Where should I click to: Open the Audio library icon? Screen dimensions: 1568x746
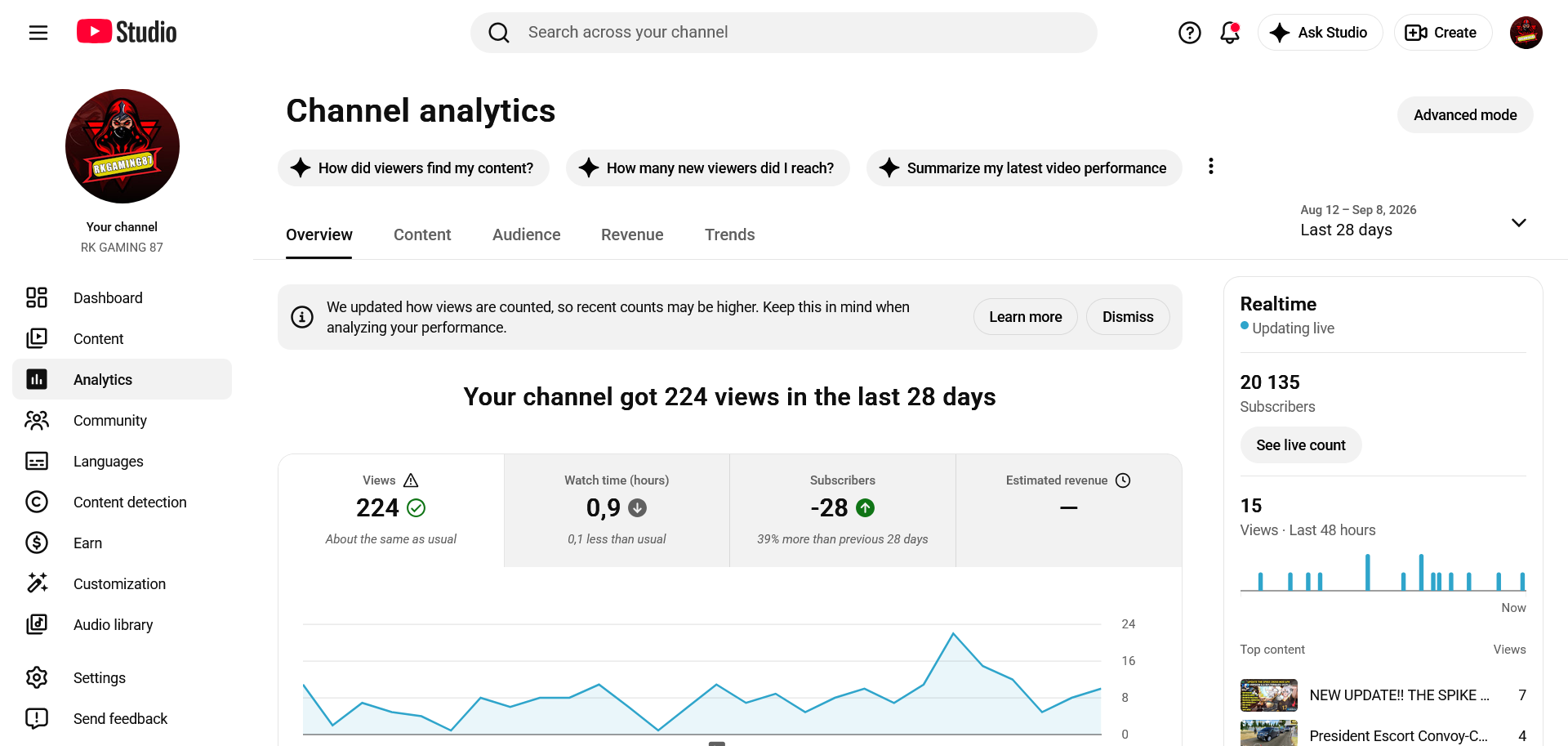pos(37,624)
